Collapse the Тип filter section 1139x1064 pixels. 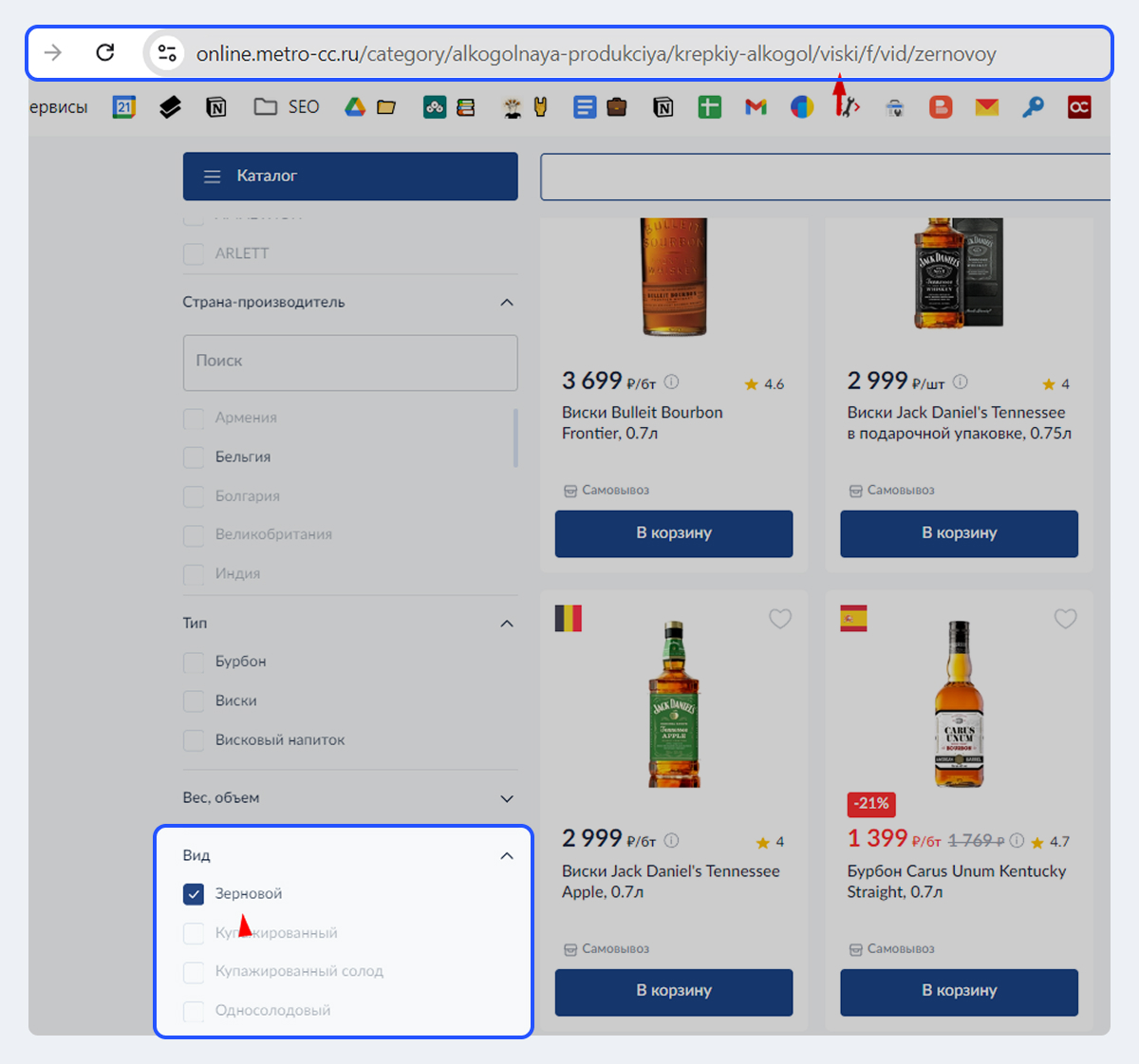point(507,624)
